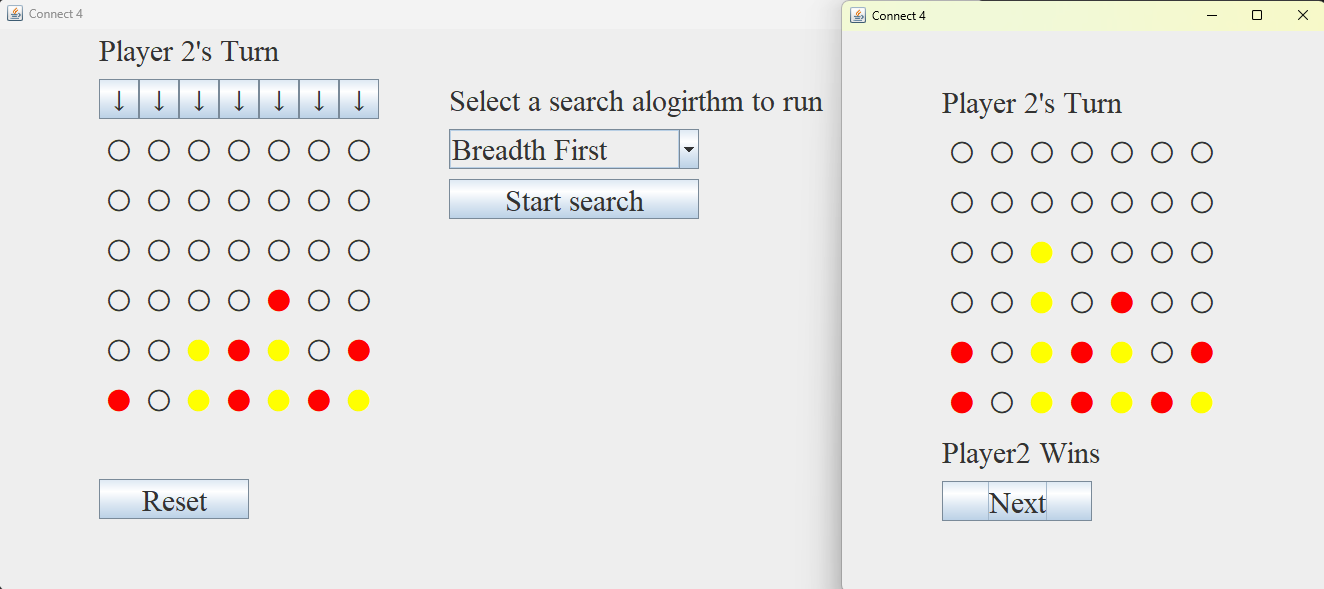The width and height of the screenshot is (1324, 589).
Task: Click the "Player2 Wins" text
Action: [x=1021, y=453]
